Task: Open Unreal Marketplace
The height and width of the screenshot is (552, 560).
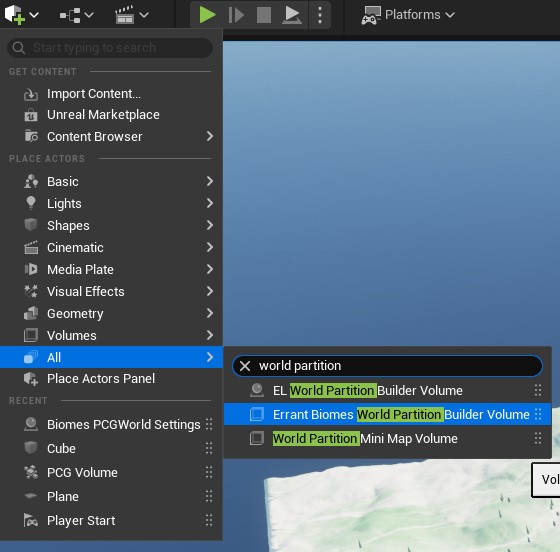Action: (x=111, y=115)
